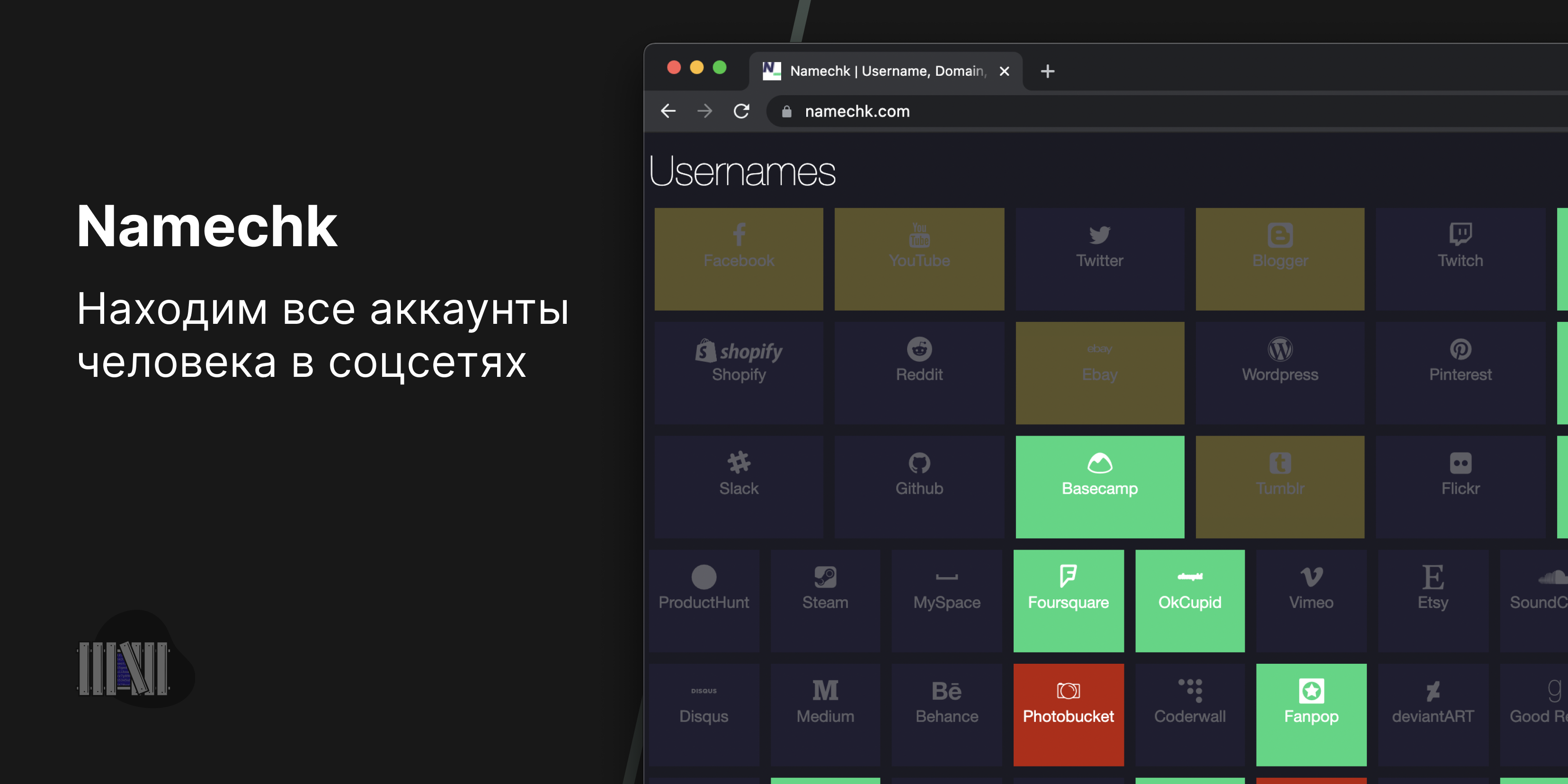Click the browser back arrow
Viewport: 1568px width, 784px height.
coord(668,111)
